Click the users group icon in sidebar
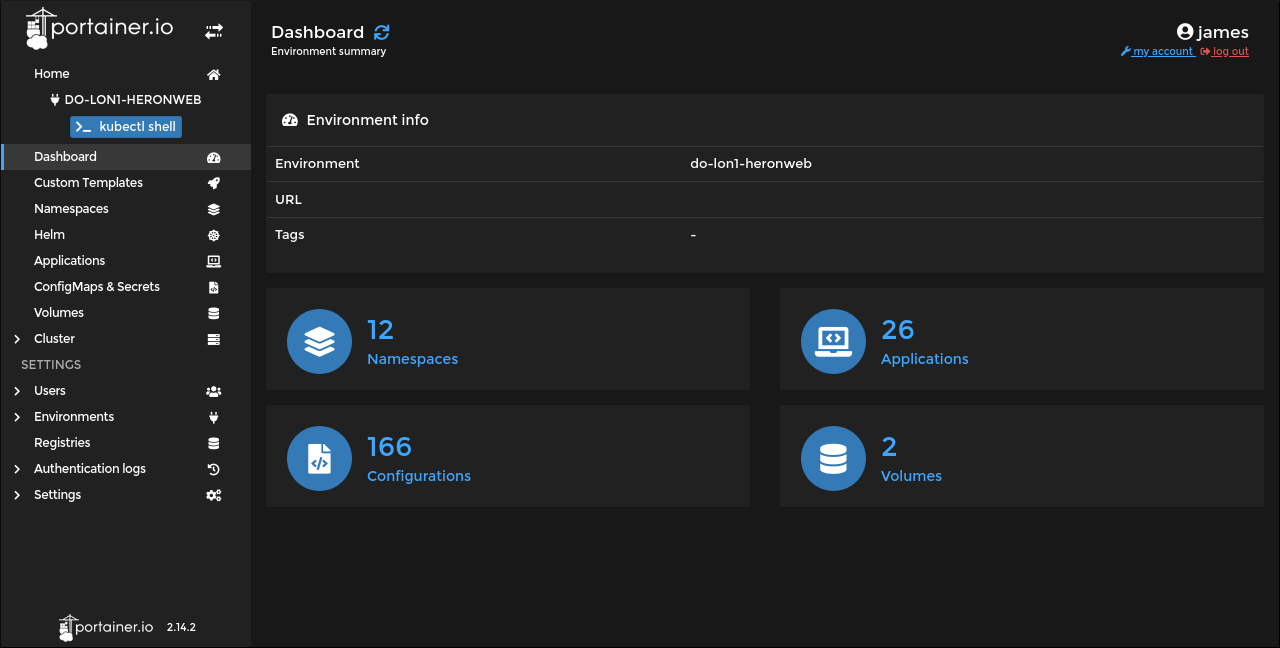 point(213,391)
